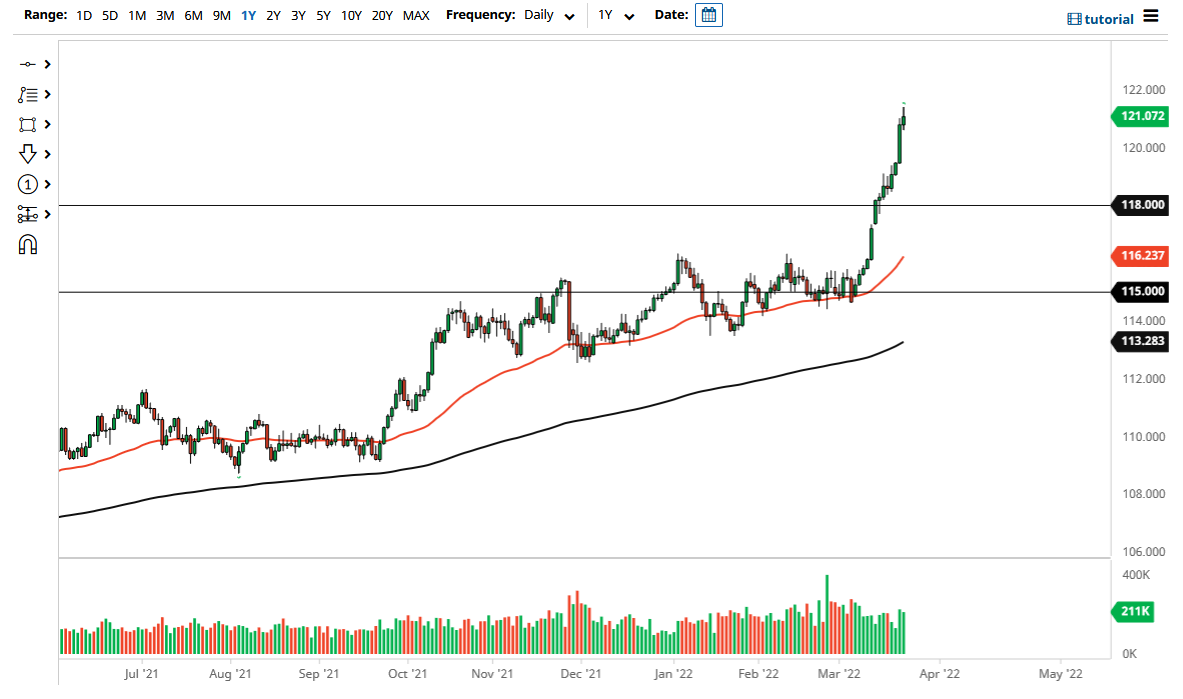Select the shape annotation tool
The width and height of the screenshot is (1183, 699).
pos(28,124)
